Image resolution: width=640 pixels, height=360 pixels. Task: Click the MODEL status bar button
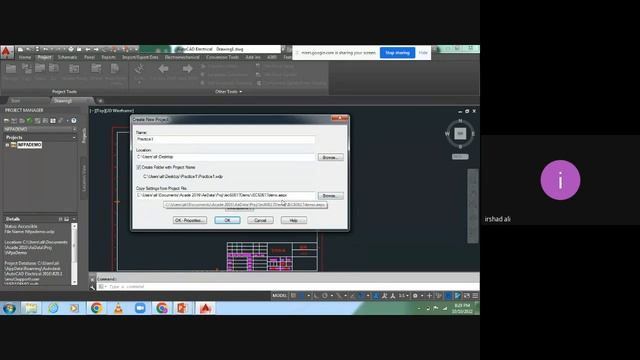pos(280,296)
